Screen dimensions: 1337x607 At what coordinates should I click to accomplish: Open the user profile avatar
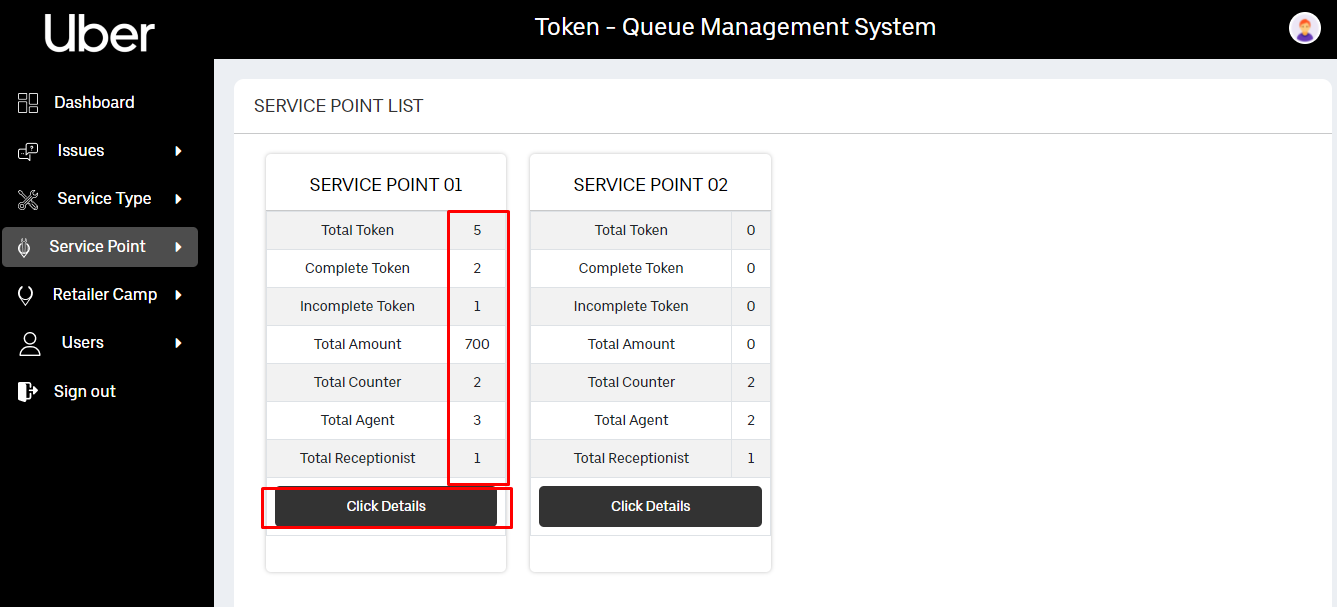tap(1304, 28)
